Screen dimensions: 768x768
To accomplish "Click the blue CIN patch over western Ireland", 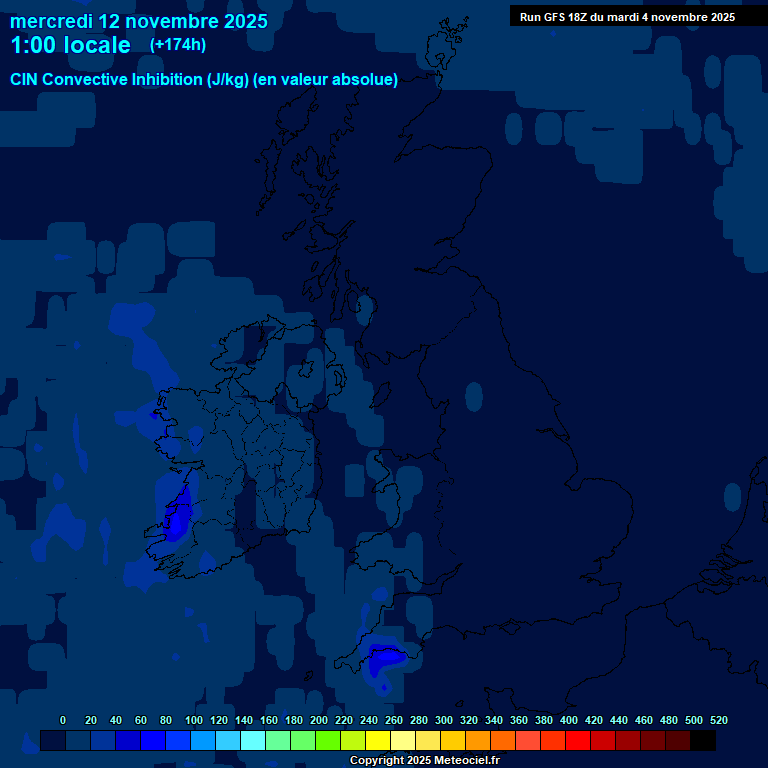I will pyautogui.click(x=178, y=515).
